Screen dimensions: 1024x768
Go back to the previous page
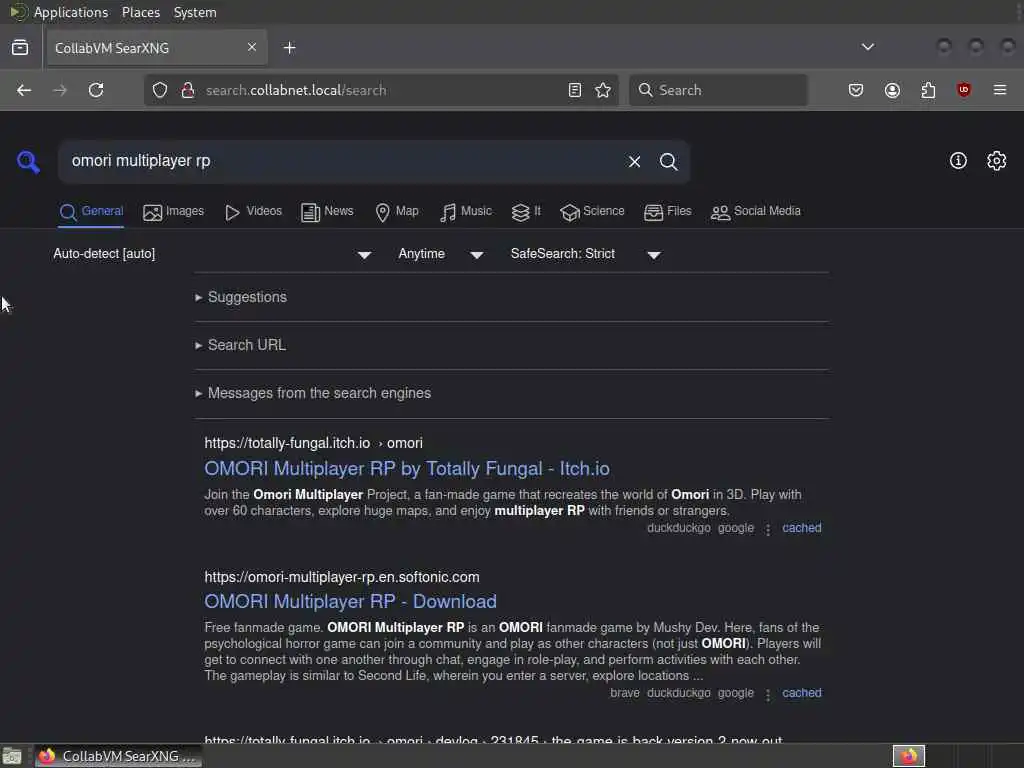(x=24, y=90)
